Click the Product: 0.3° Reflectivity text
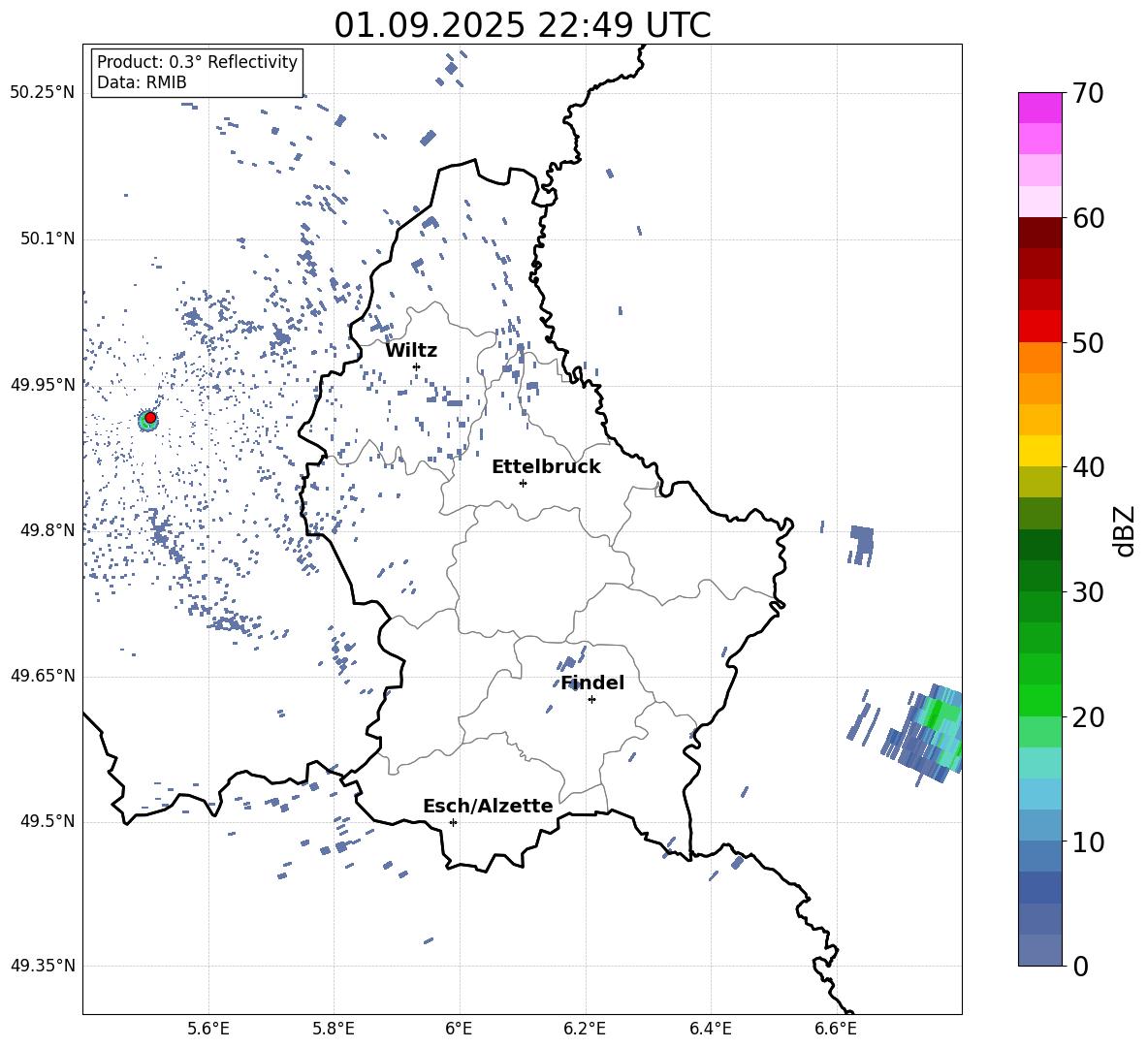 [197, 62]
